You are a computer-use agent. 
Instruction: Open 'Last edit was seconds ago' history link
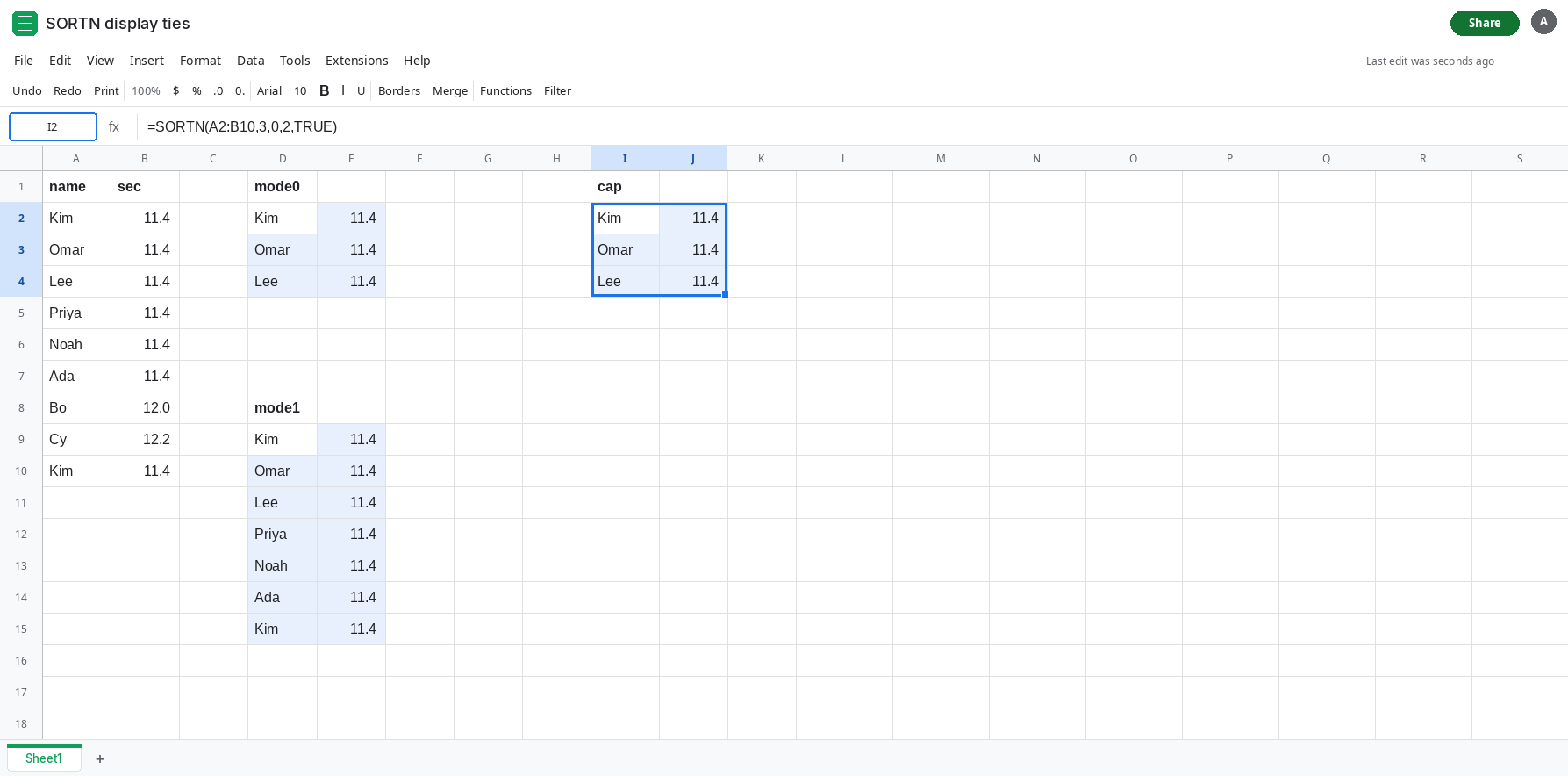coord(1429,61)
